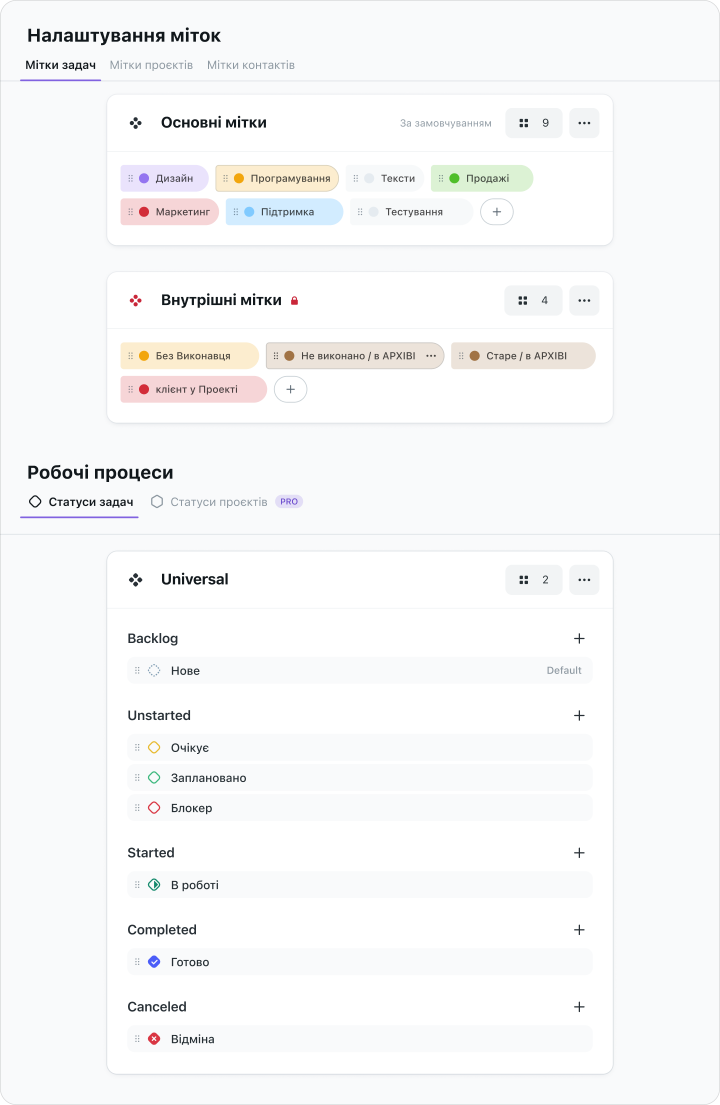The width and height of the screenshot is (720, 1105).
Task: Open three-dots menu for Universal workflow
Action: click(x=584, y=580)
